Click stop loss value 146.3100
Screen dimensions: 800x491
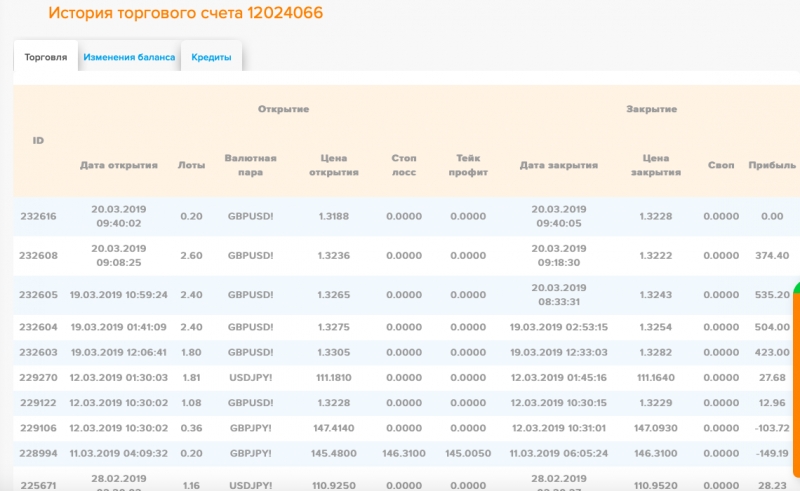[404, 453]
